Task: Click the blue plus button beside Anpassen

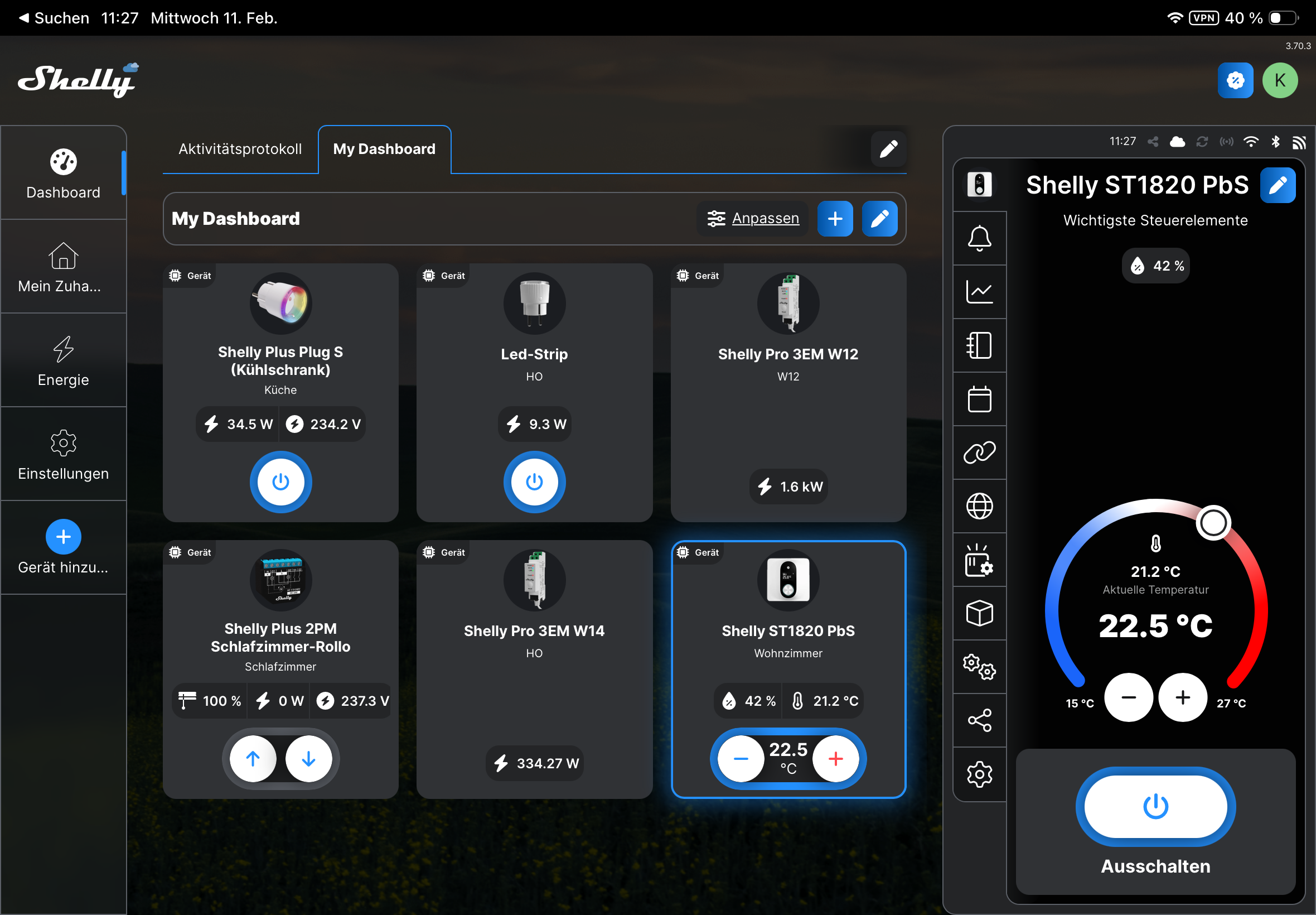Action: 835,219
